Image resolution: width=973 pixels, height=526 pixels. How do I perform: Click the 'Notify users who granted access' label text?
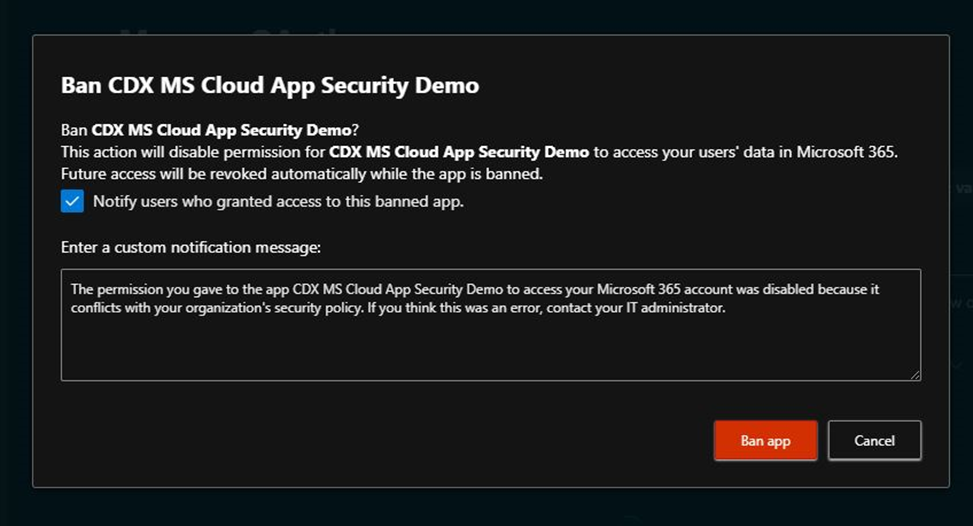click(x=278, y=202)
